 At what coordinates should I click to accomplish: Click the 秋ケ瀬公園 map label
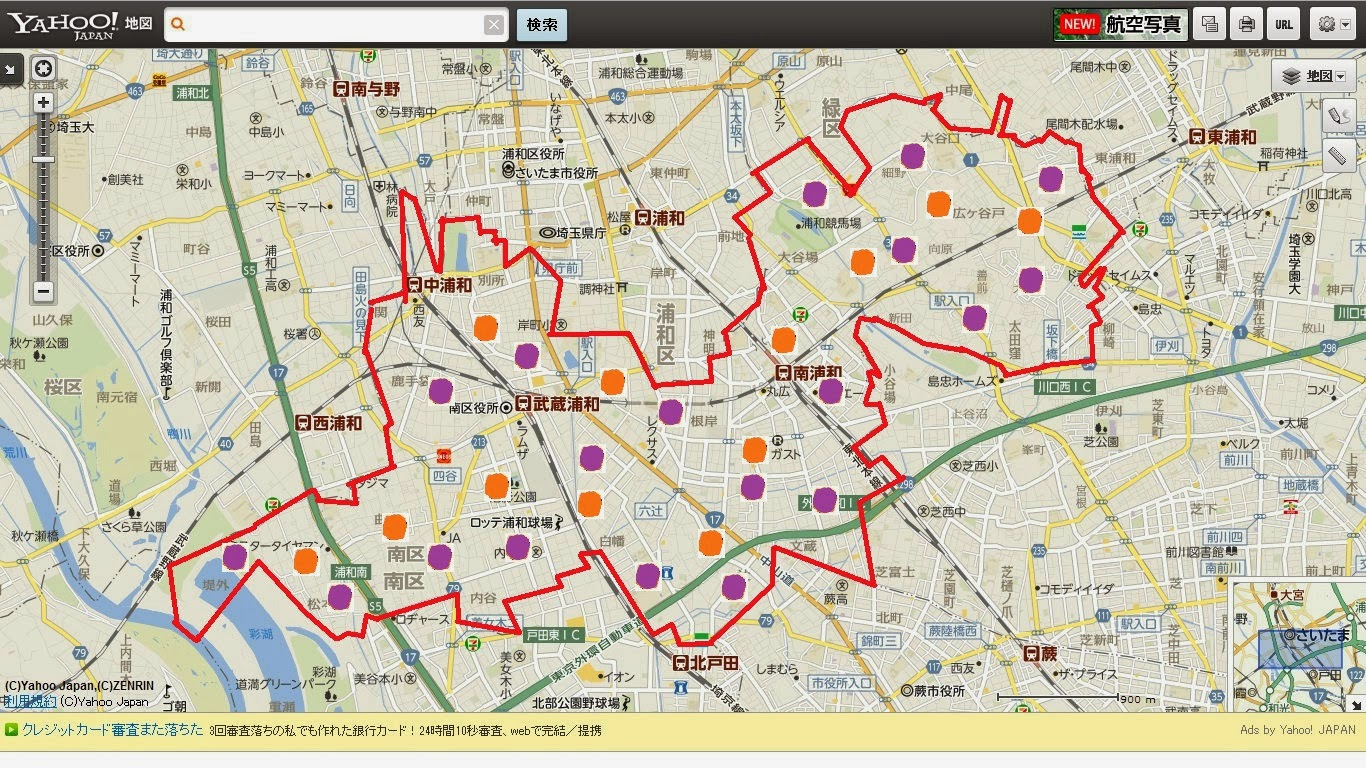click(39, 343)
